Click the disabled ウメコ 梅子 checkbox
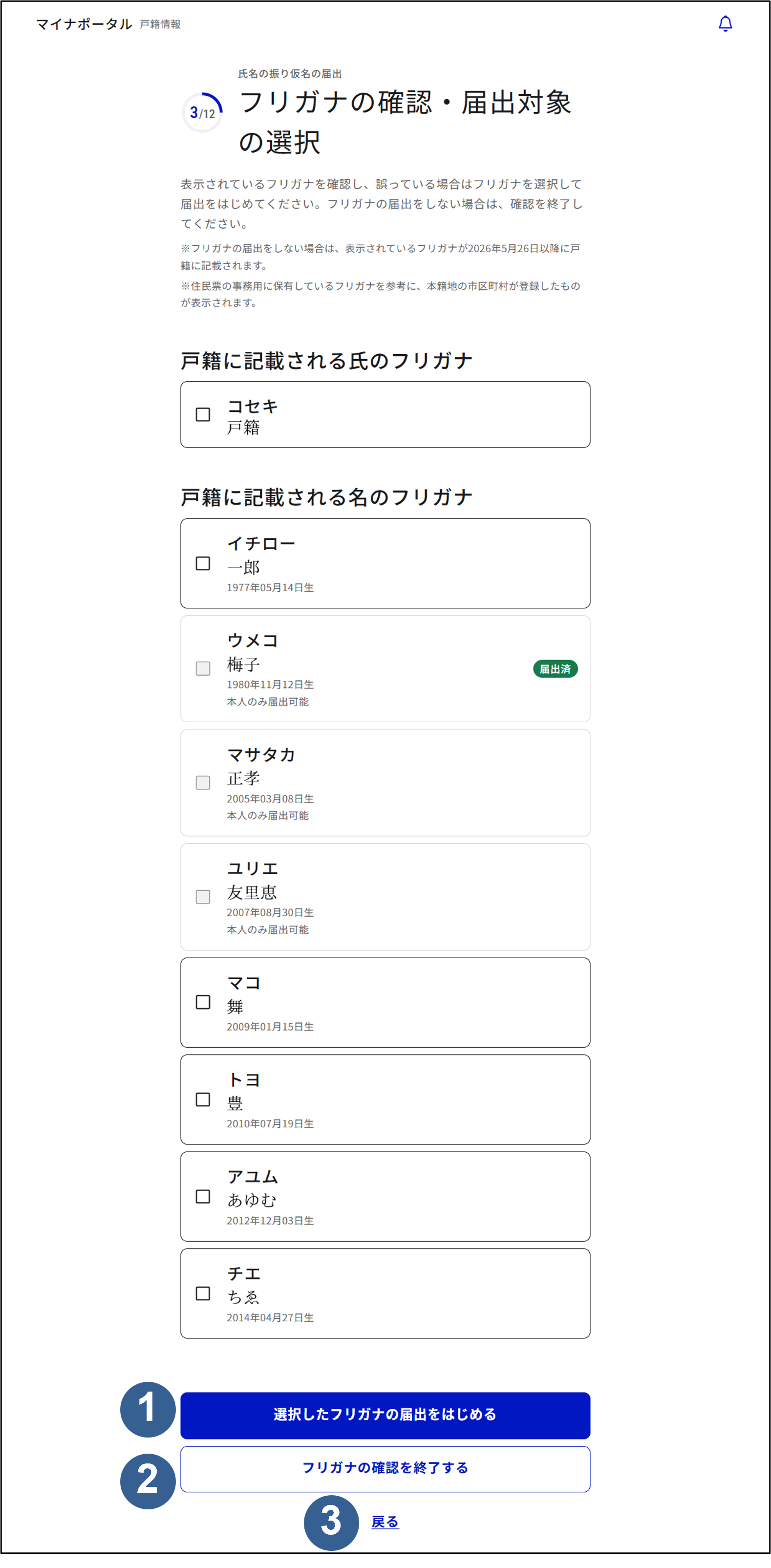This screenshot has width=771, height=1568. [x=203, y=668]
